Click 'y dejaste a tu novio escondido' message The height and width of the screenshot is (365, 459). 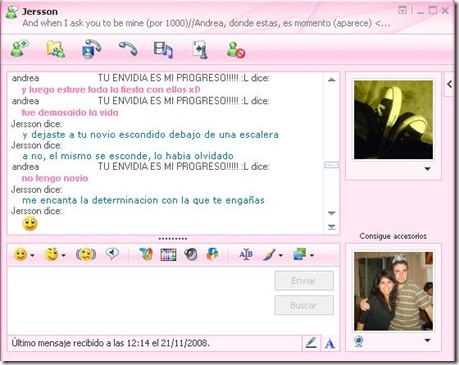[x=150, y=135]
